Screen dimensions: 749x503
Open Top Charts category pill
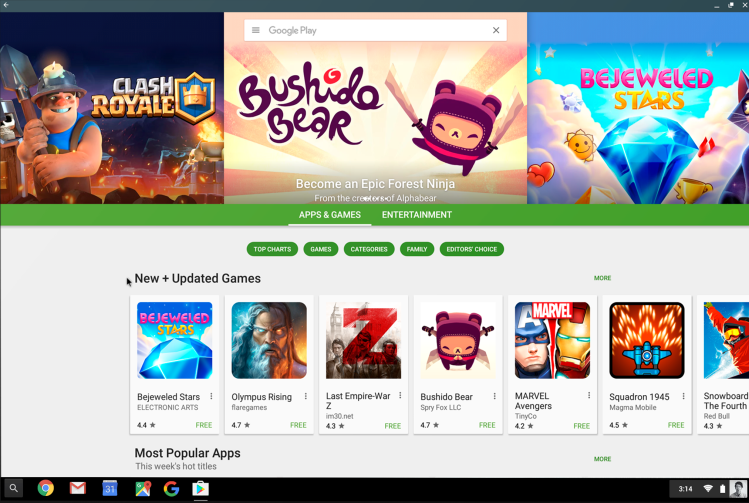click(x=272, y=249)
